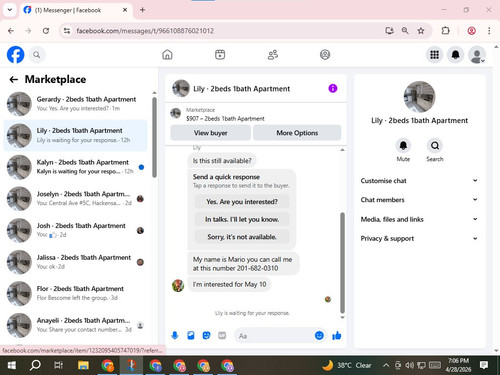Open emoji picker in message box

click(319, 335)
